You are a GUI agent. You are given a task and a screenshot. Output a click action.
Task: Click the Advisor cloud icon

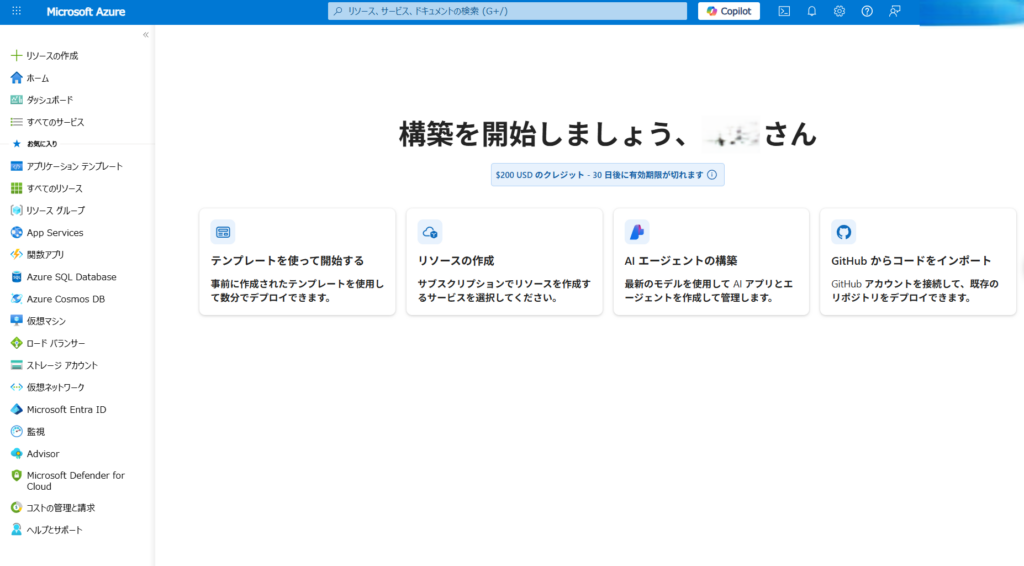click(x=16, y=454)
